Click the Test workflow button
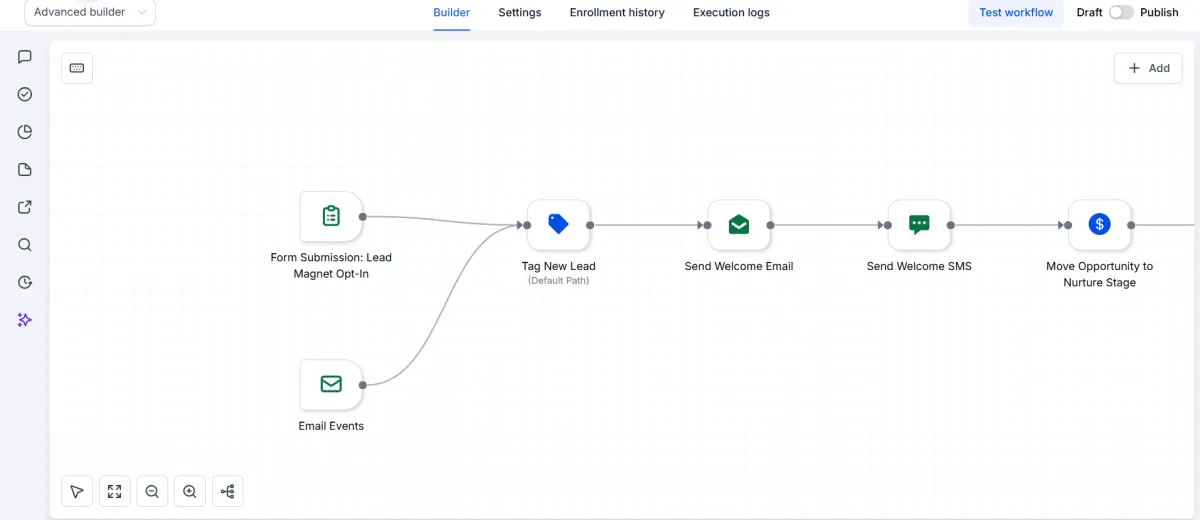Viewport: 1200px width, 520px height. coord(1016,13)
